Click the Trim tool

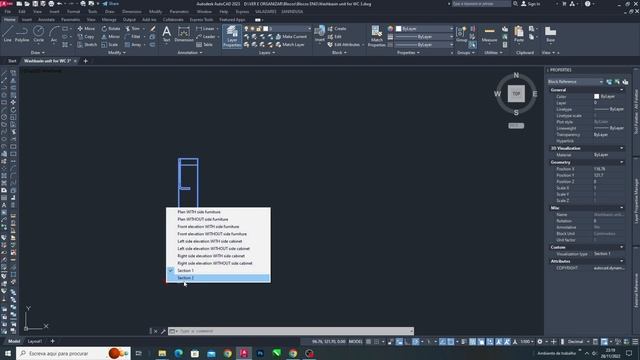coord(132,29)
